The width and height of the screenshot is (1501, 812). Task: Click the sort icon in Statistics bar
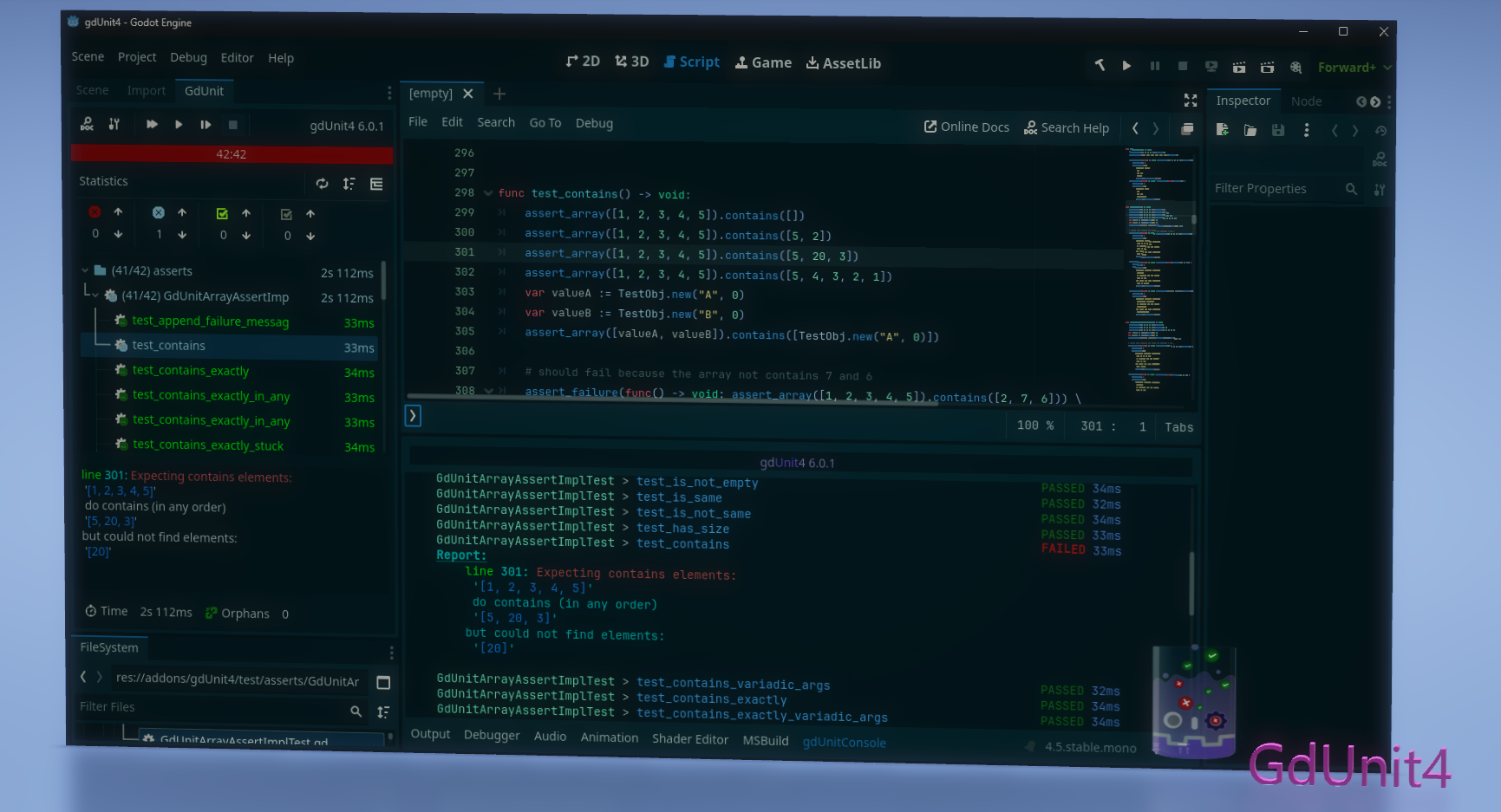pyautogui.click(x=349, y=184)
